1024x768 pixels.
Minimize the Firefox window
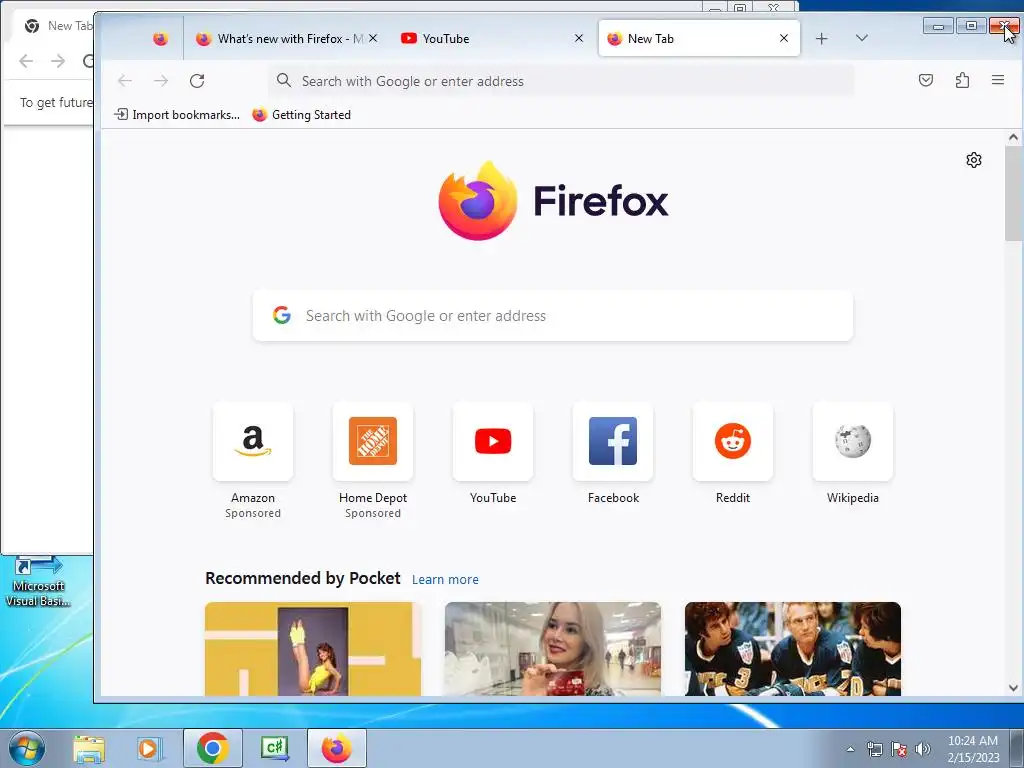click(938, 26)
